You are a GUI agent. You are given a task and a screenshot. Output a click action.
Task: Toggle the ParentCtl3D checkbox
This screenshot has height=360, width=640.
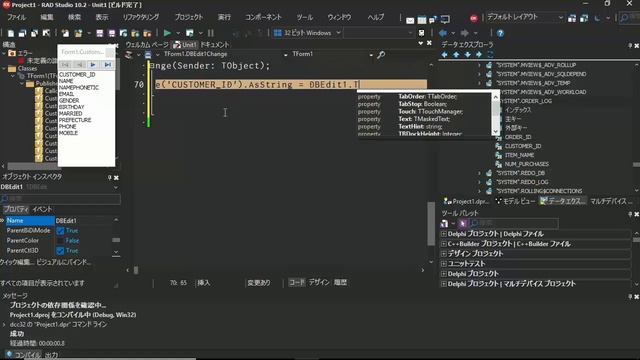60,251
